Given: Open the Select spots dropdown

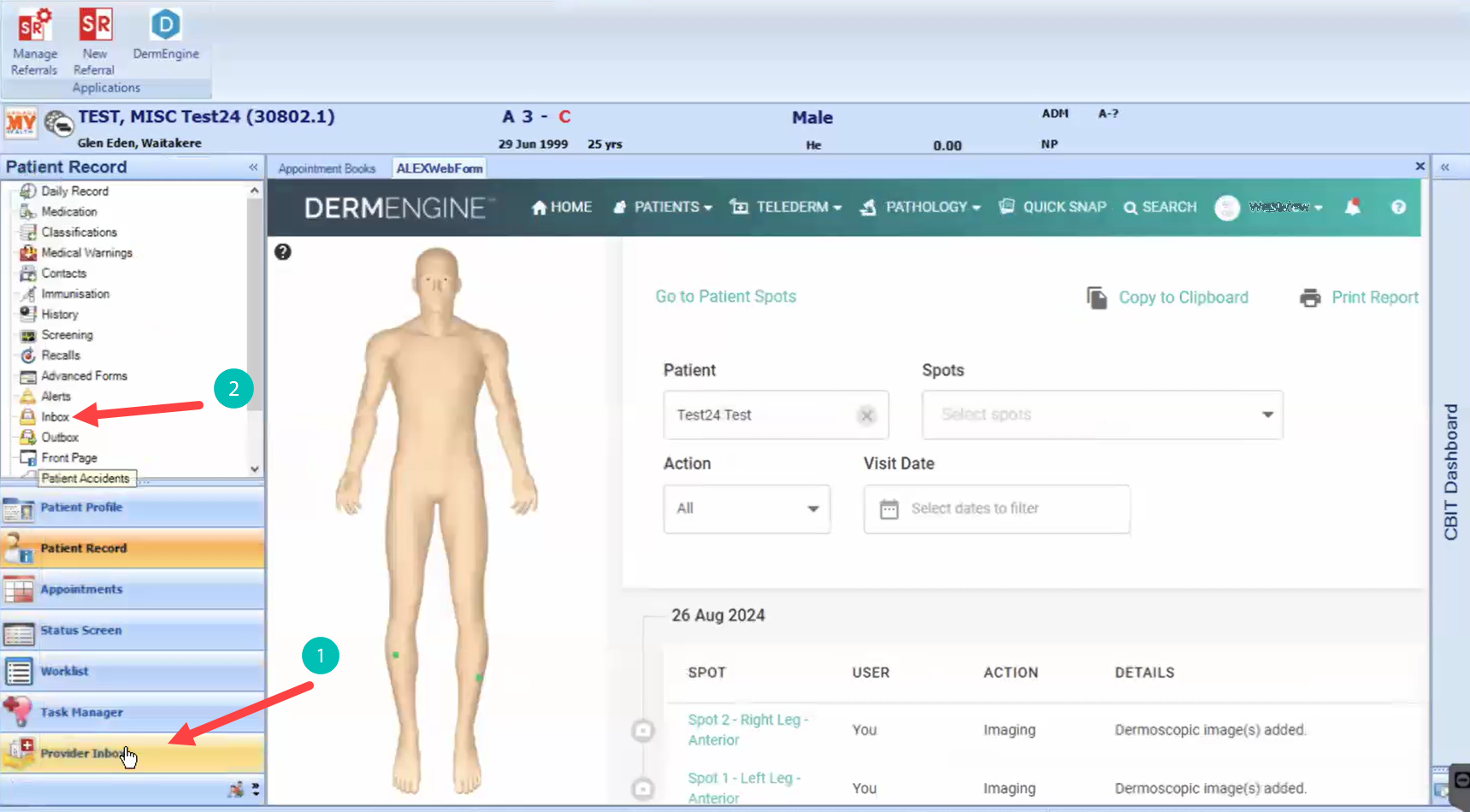Looking at the screenshot, I should [1102, 415].
